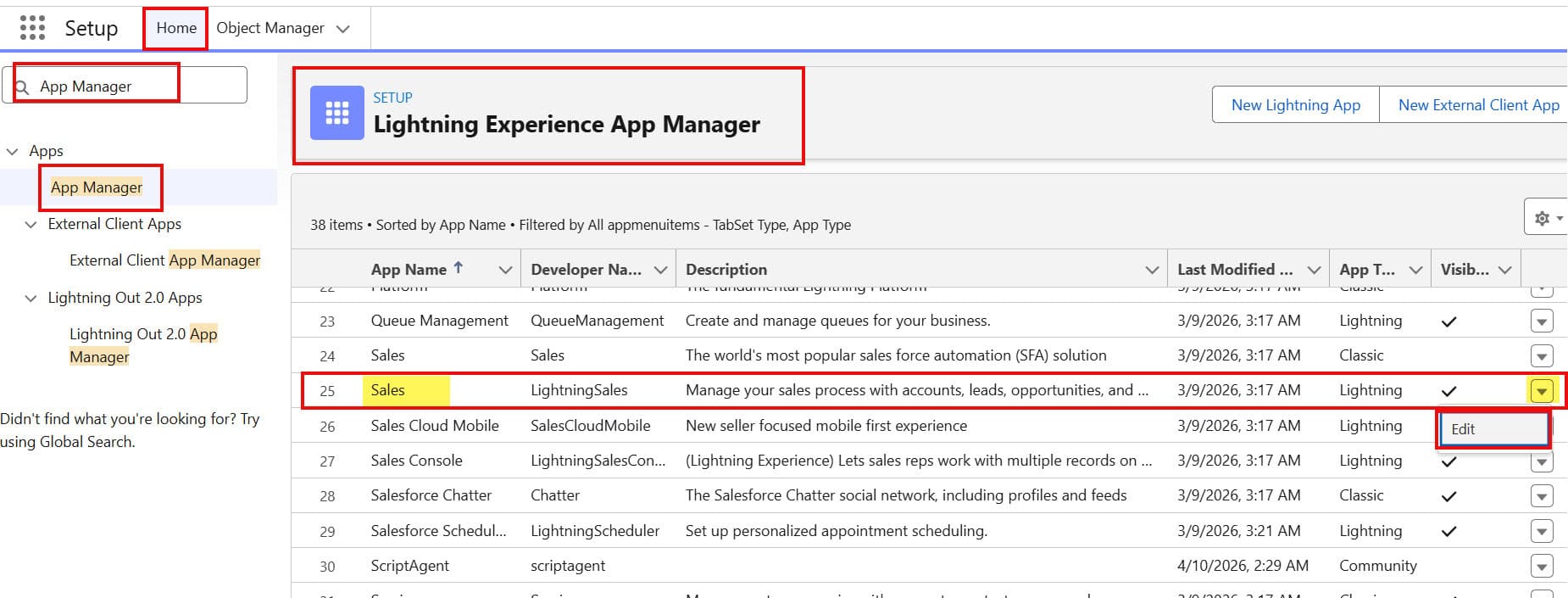Click the '38 items' list summary text
The image size is (1568, 598).
(x=336, y=225)
